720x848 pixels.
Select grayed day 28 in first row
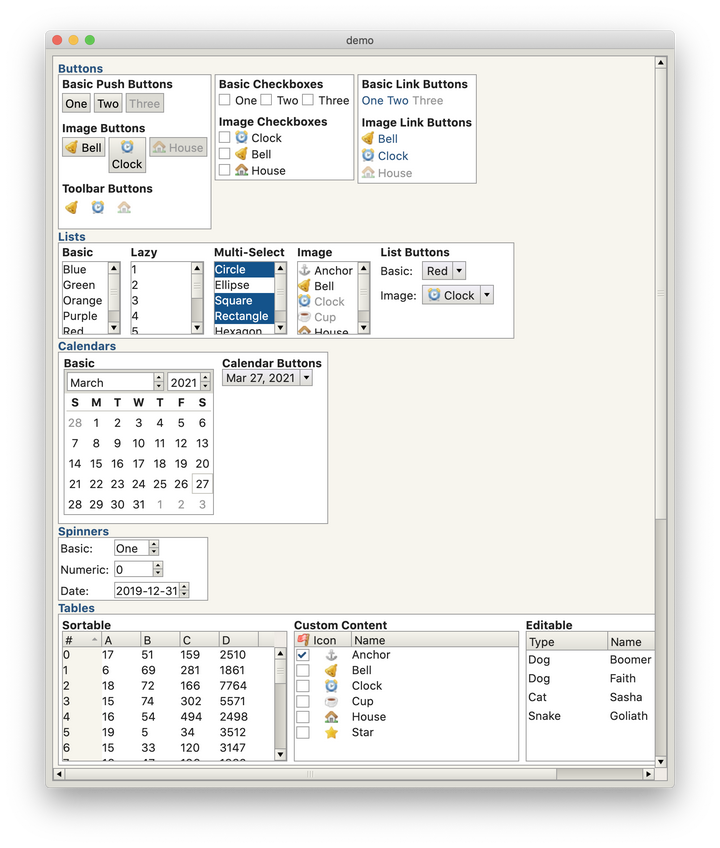(75, 423)
